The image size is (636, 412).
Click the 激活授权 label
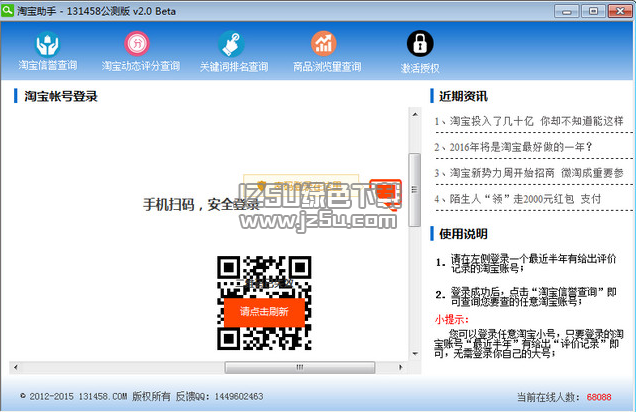pos(420,68)
